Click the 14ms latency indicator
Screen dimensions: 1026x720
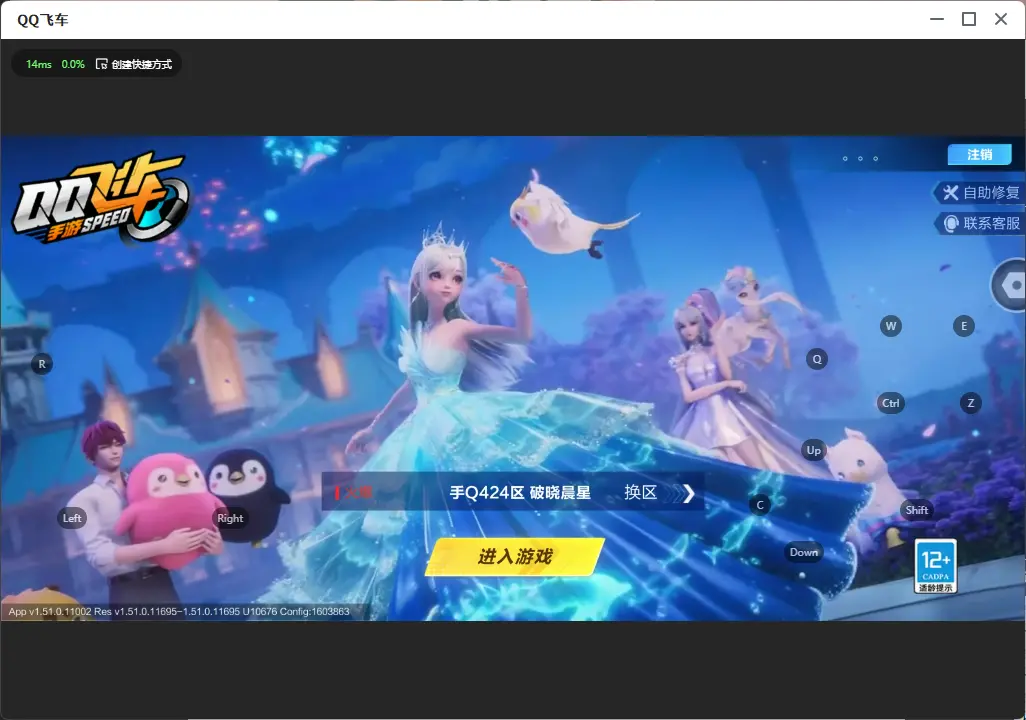point(39,64)
